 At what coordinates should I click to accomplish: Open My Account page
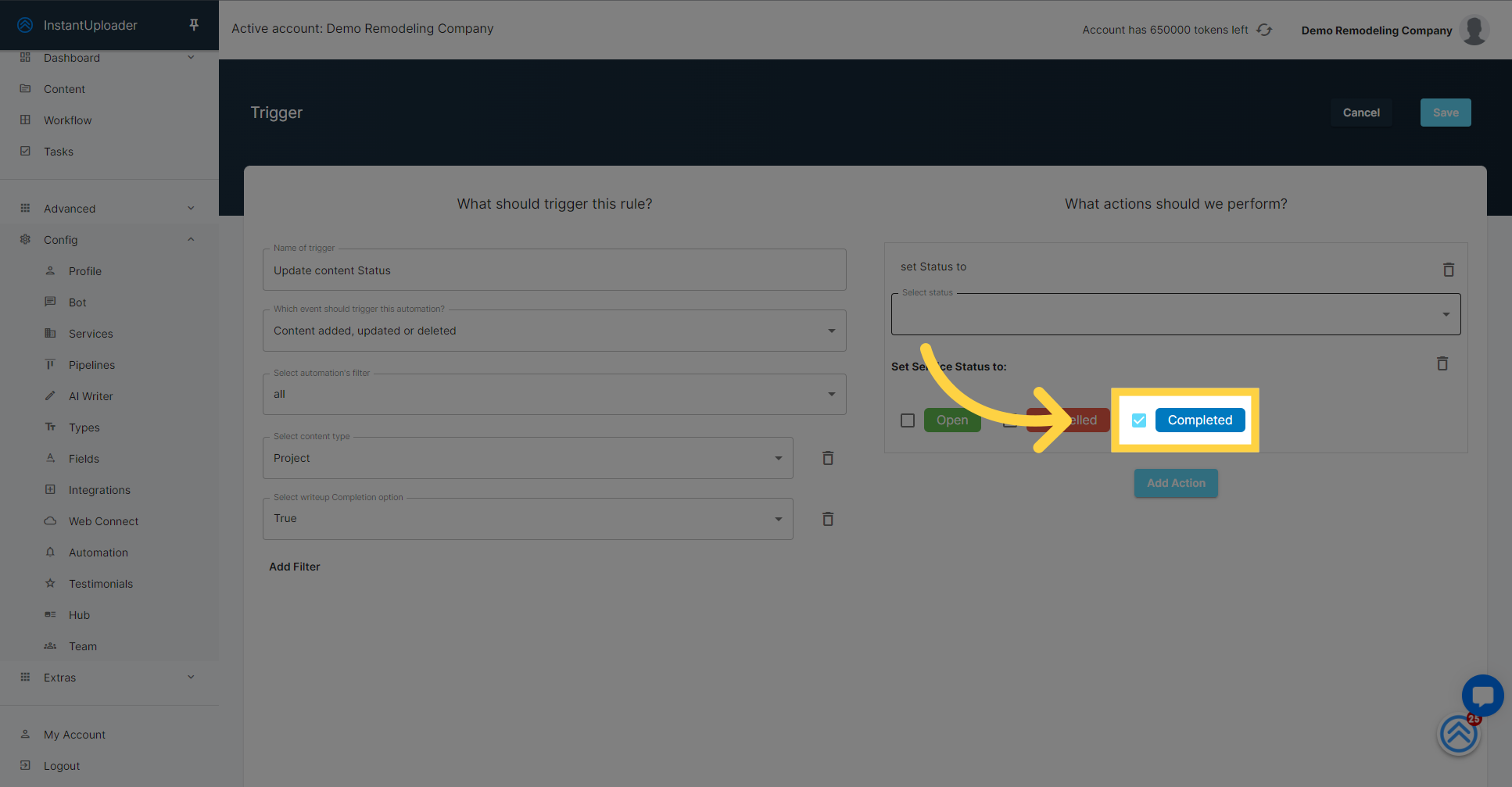[74, 735]
